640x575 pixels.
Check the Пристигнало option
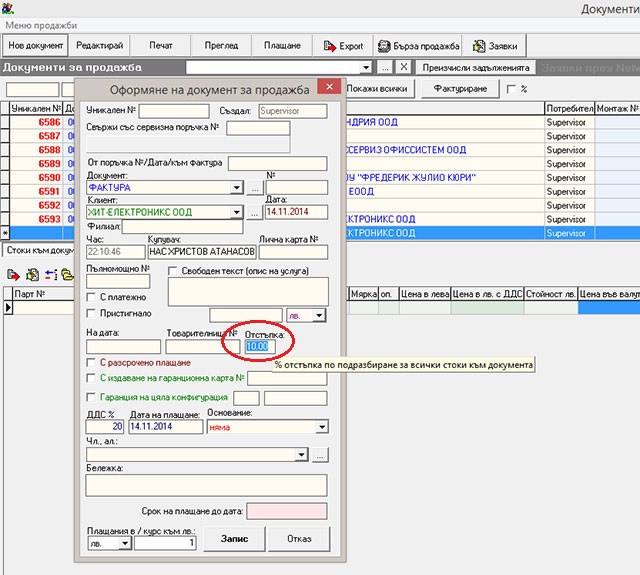(91, 313)
